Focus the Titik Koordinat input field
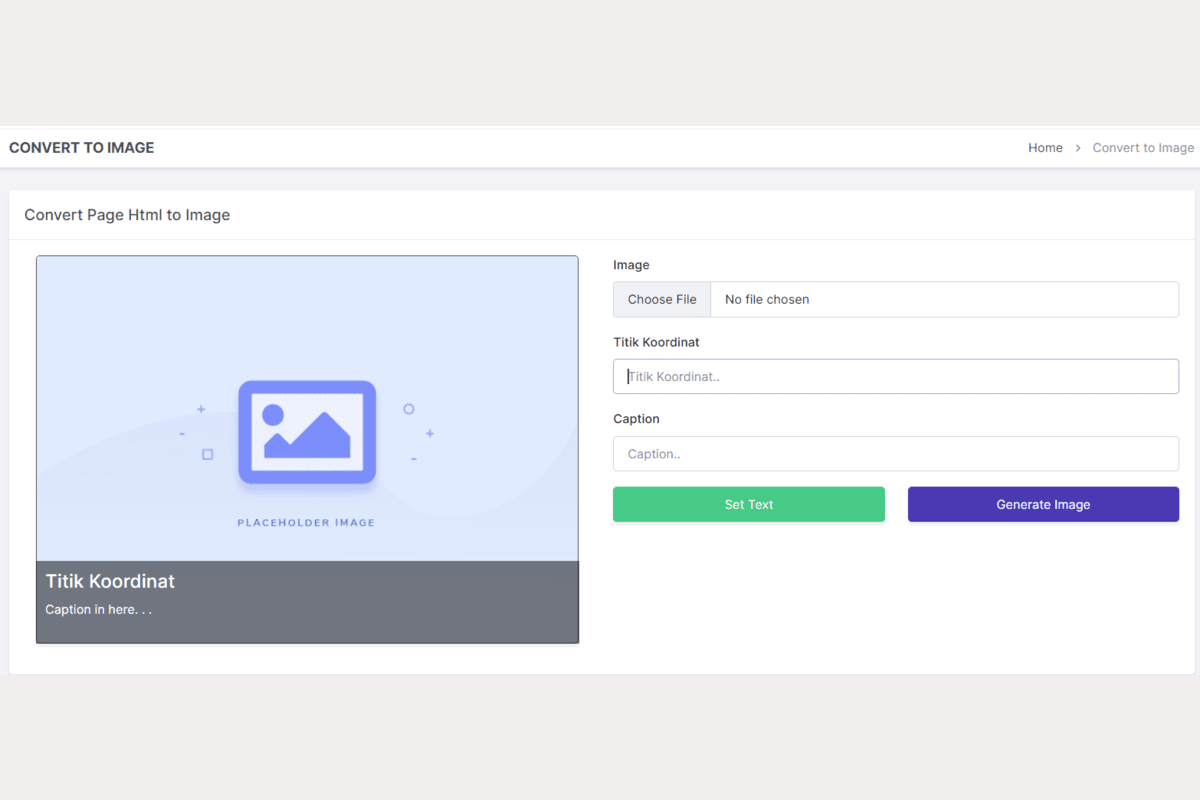This screenshot has width=1200, height=800. pyautogui.click(x=895, y=376)
